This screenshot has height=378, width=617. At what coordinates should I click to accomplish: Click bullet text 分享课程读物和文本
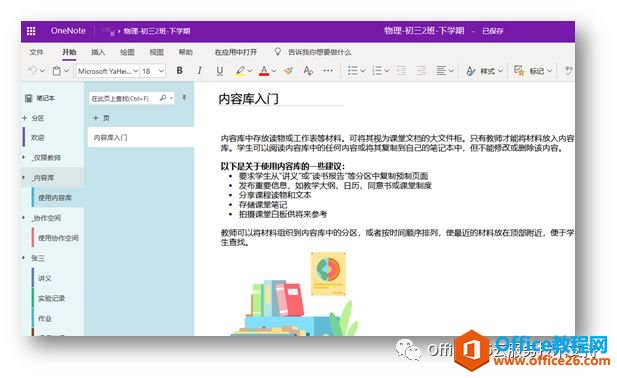click(275, 195)
